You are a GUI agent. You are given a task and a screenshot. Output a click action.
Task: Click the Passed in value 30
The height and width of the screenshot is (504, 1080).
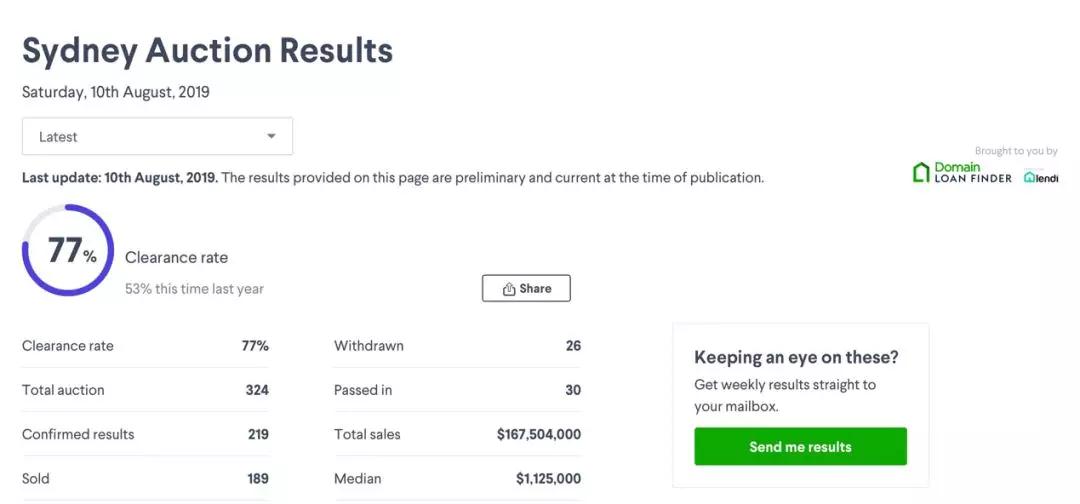click(x=572, y=390)
